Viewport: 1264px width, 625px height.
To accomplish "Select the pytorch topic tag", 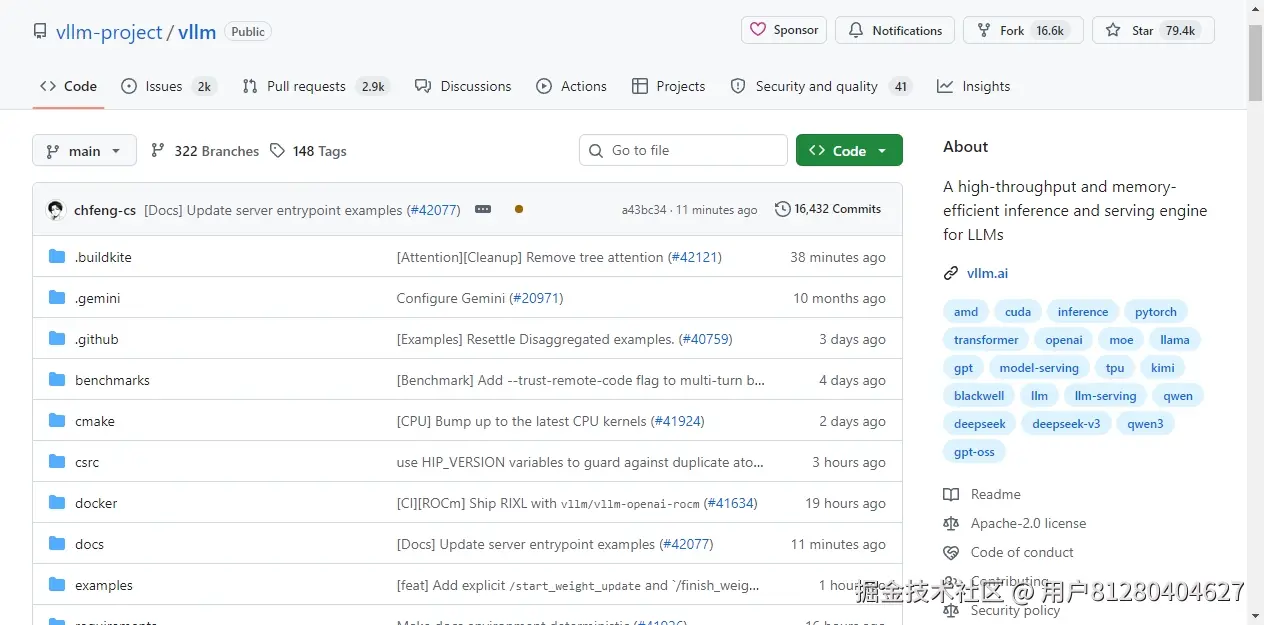I will click(x=1156, y=312).
